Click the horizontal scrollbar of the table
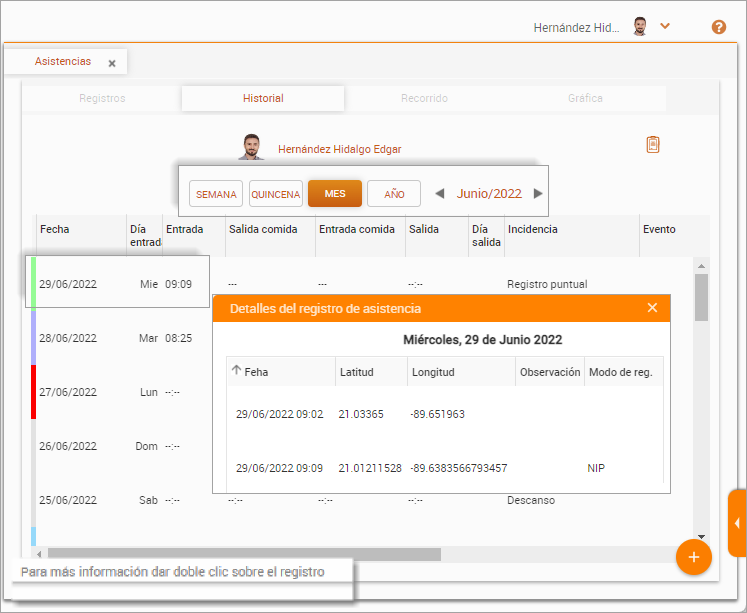The image size is (747, 613). click(240, 554)
